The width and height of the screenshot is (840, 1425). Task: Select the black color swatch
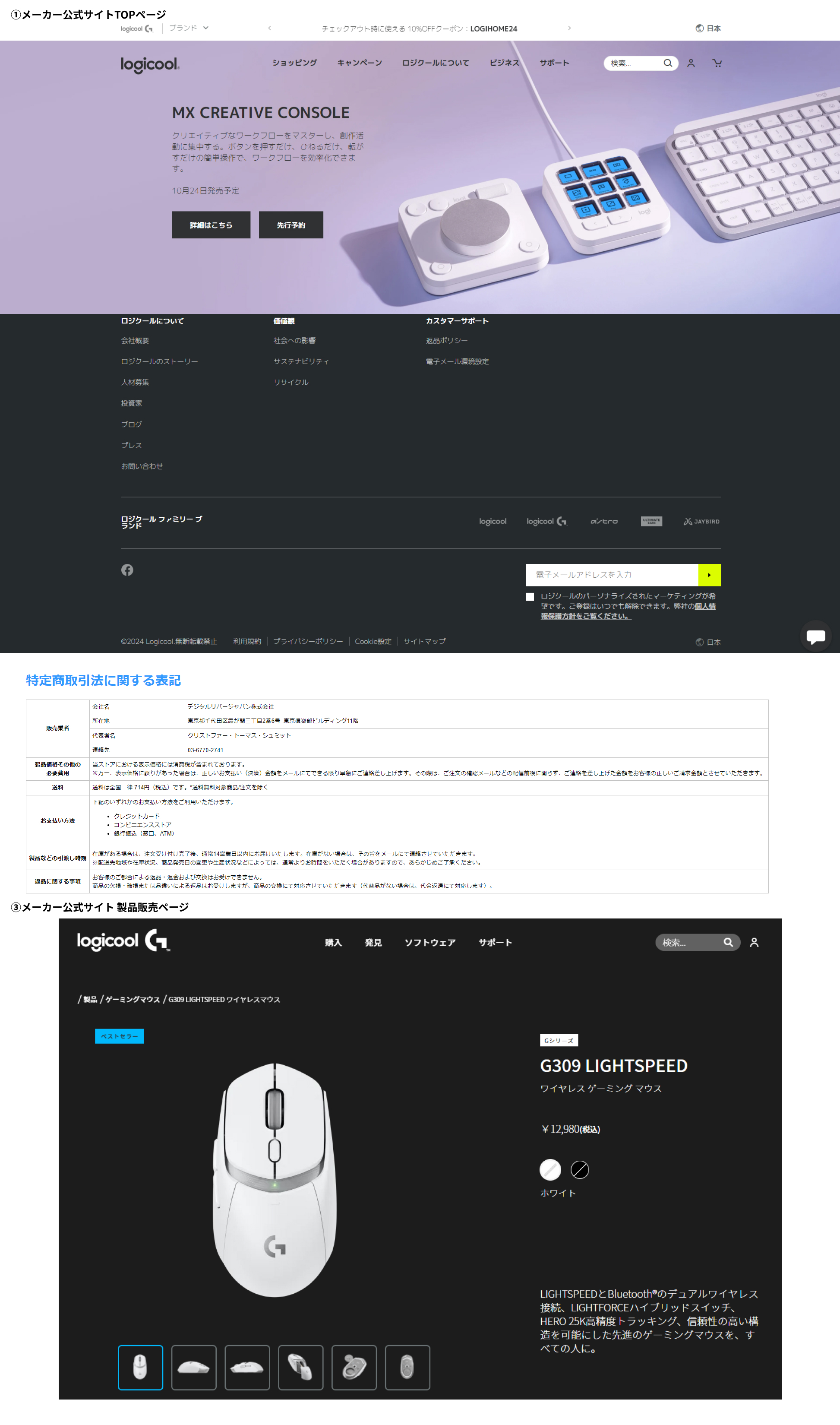point(580,1169)
